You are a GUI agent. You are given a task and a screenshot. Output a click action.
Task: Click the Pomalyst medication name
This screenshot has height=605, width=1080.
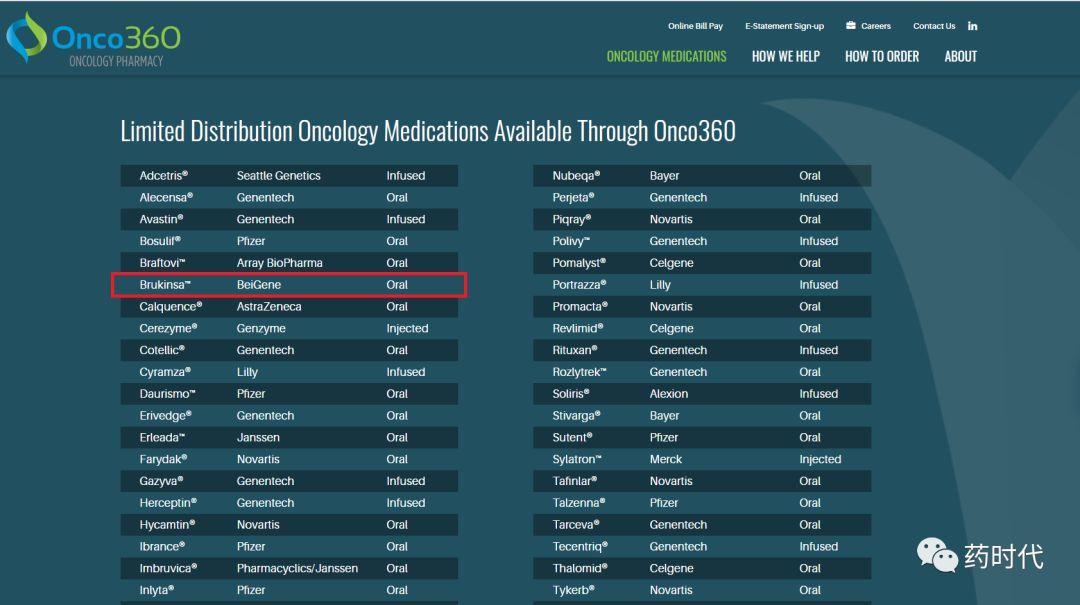point(579,263)
